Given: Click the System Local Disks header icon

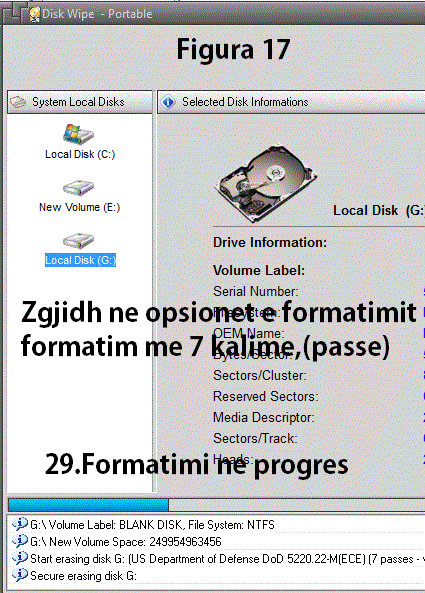Looking at the screenshot, I should tap(18, 102).
